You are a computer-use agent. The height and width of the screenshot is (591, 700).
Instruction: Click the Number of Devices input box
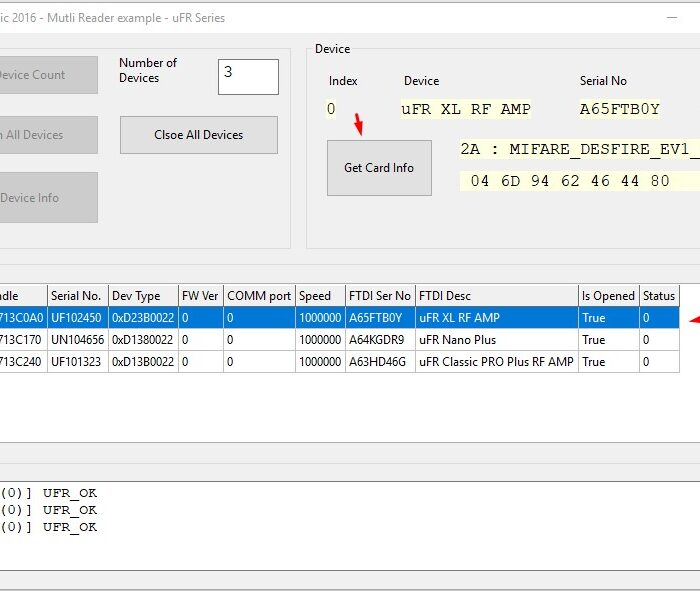pyautogui.click(x=248, y=77)
